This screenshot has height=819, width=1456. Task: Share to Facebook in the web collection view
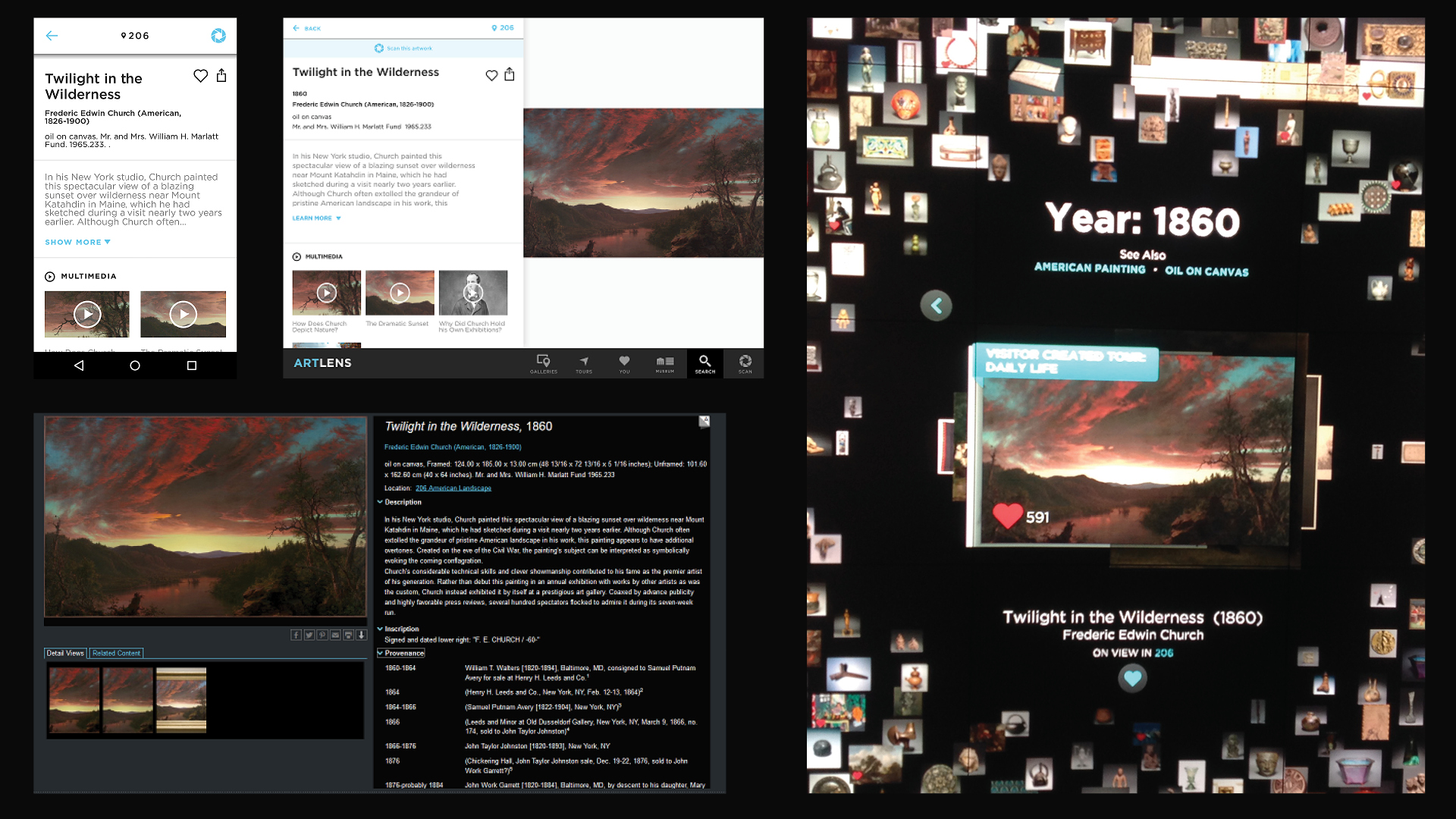[297, 635]
